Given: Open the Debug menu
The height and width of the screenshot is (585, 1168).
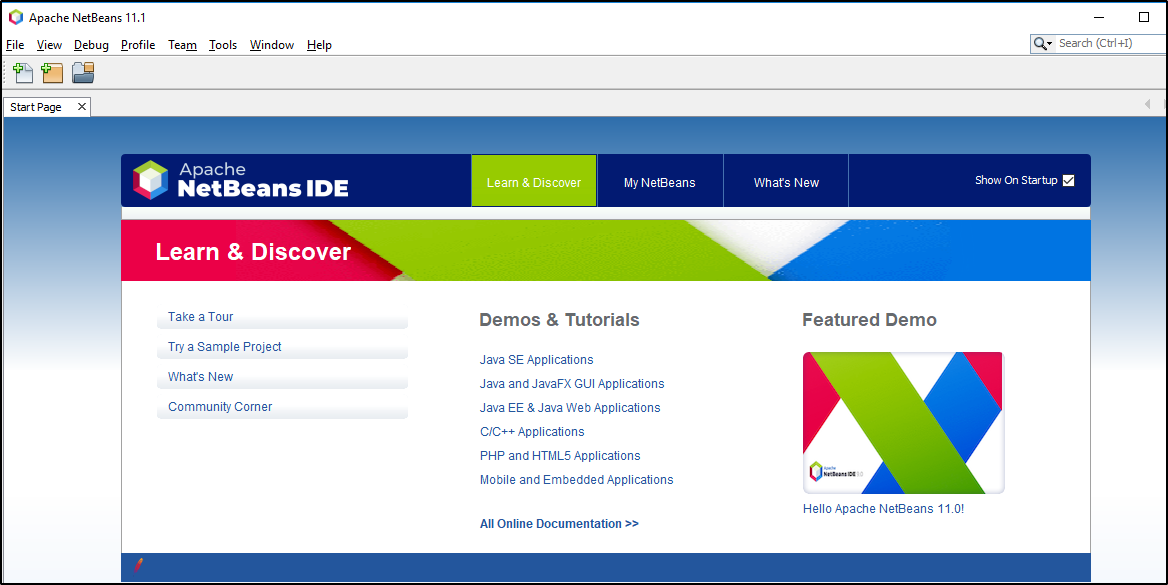Looking at the screenshot, I should tap(91, 45).
